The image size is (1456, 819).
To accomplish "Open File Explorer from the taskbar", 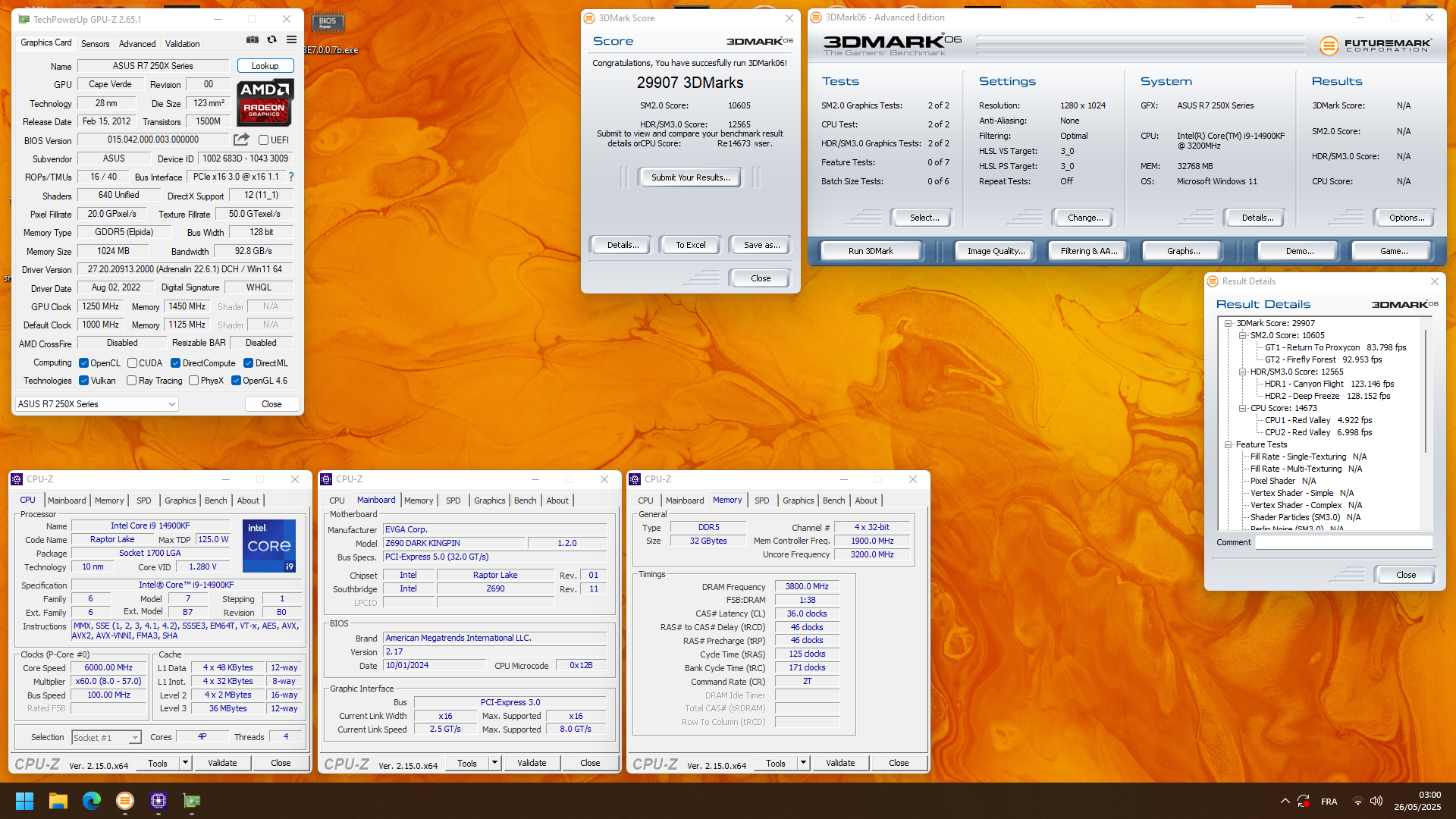I will tap(58, 801).
